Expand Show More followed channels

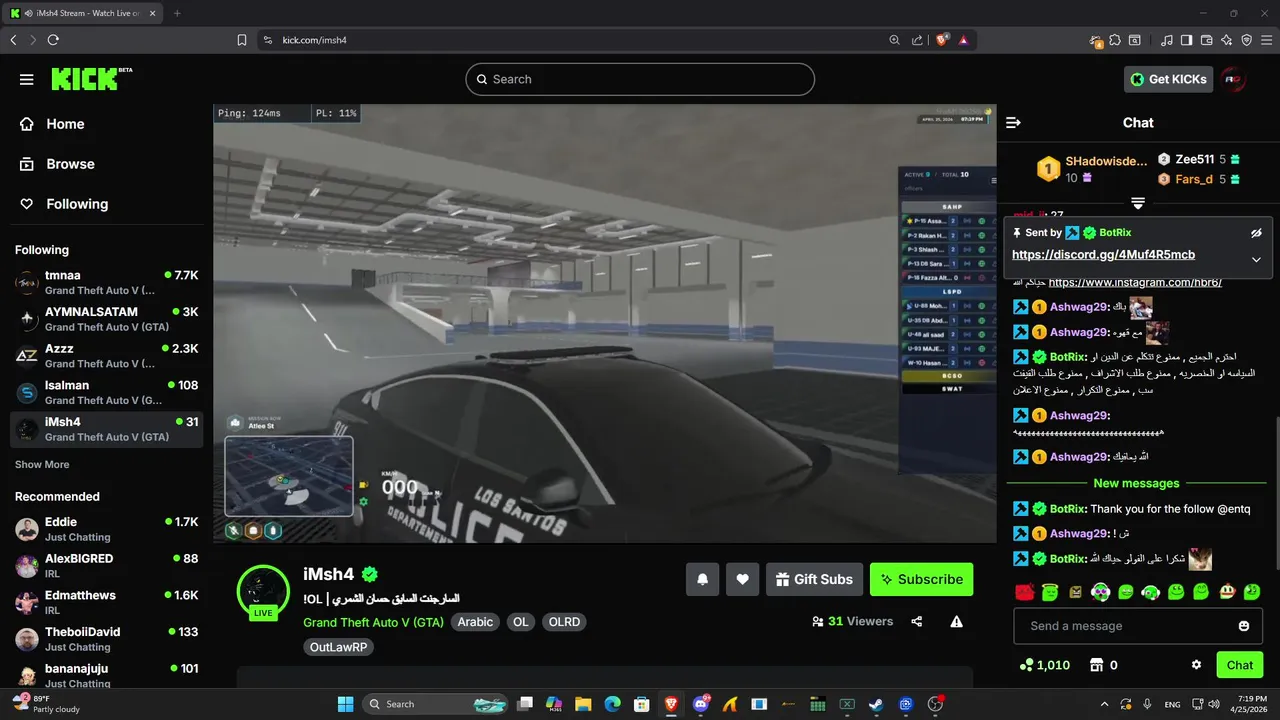pyautogui.click(x=42, y=464)
